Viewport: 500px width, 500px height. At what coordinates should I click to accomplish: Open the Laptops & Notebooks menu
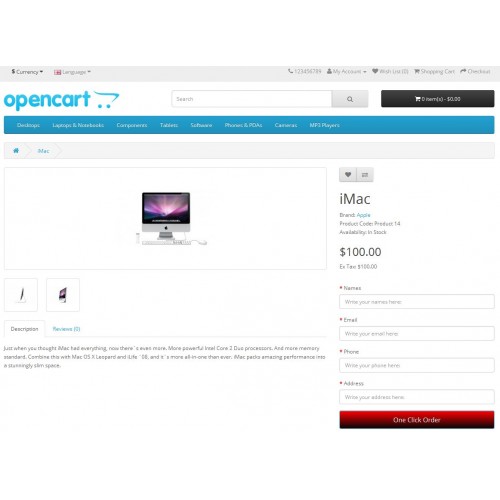point(78,125)
